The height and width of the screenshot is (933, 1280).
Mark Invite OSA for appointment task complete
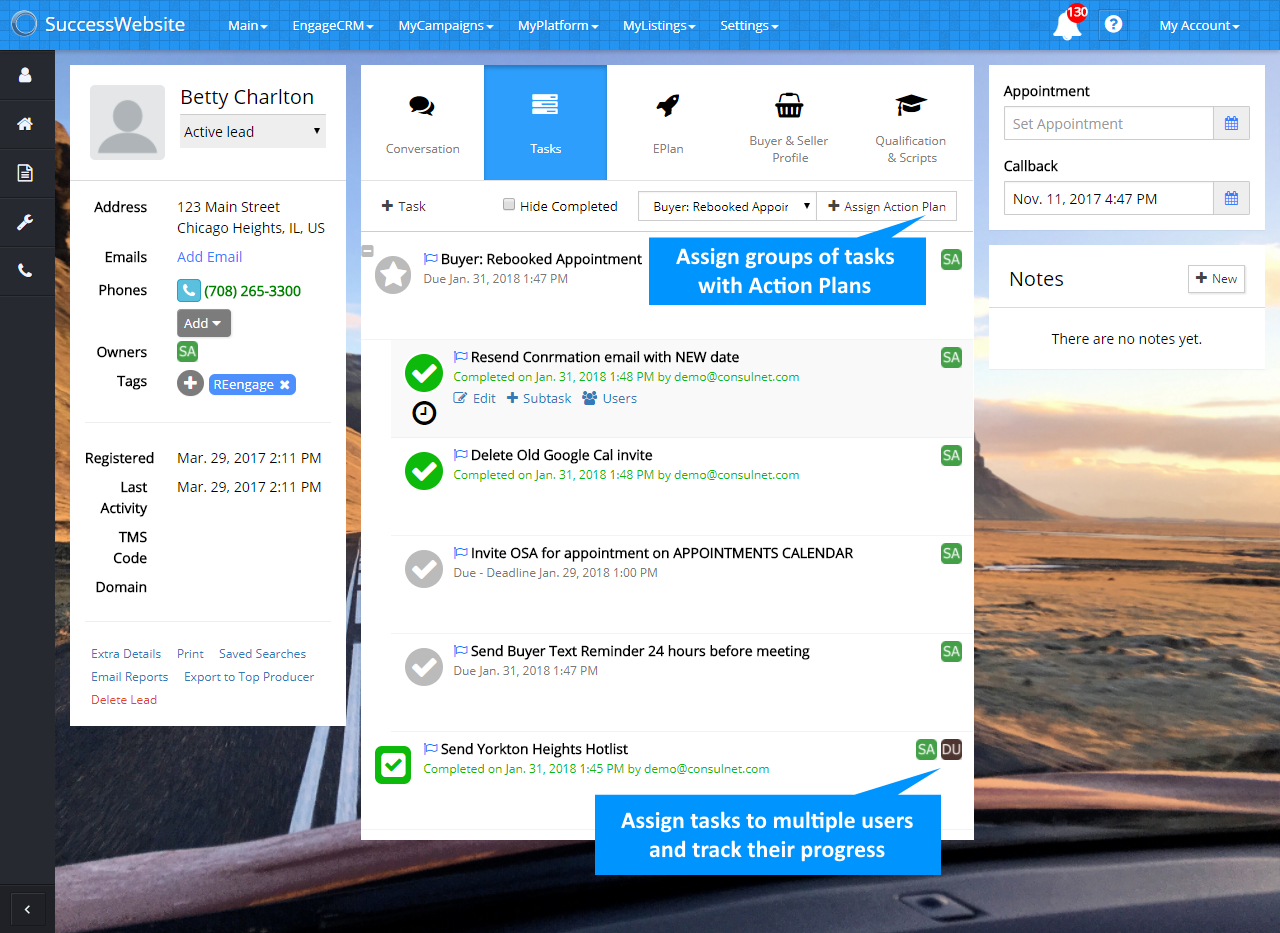click(x=423, y=569)
